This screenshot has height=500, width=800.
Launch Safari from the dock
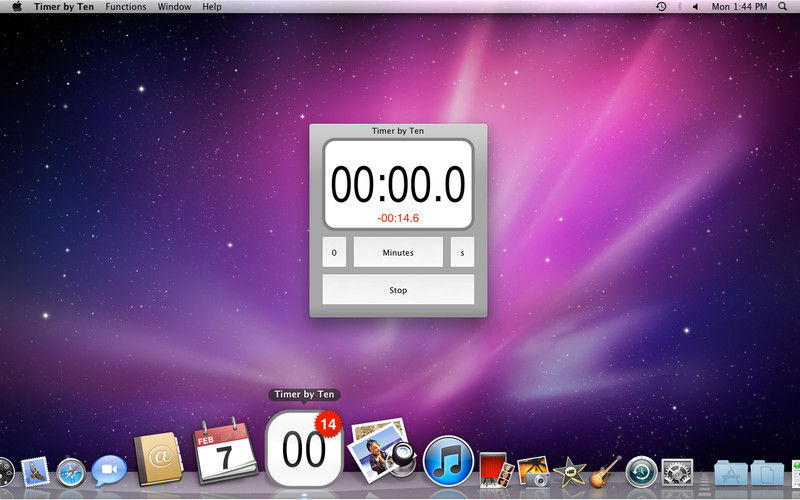(72, 471)
